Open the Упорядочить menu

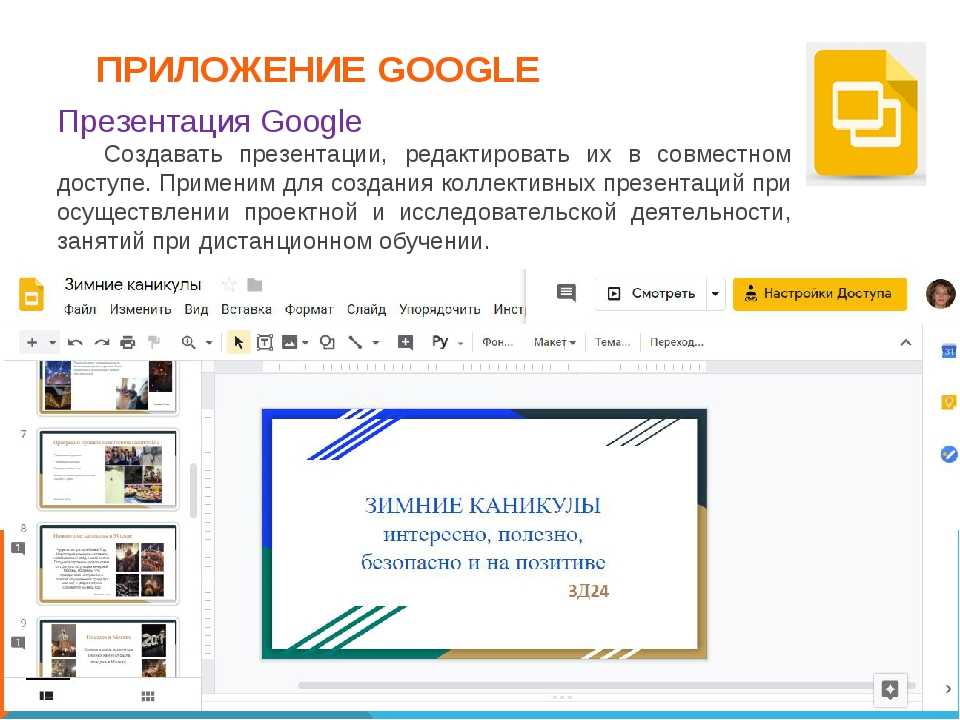tap(440, 310)
